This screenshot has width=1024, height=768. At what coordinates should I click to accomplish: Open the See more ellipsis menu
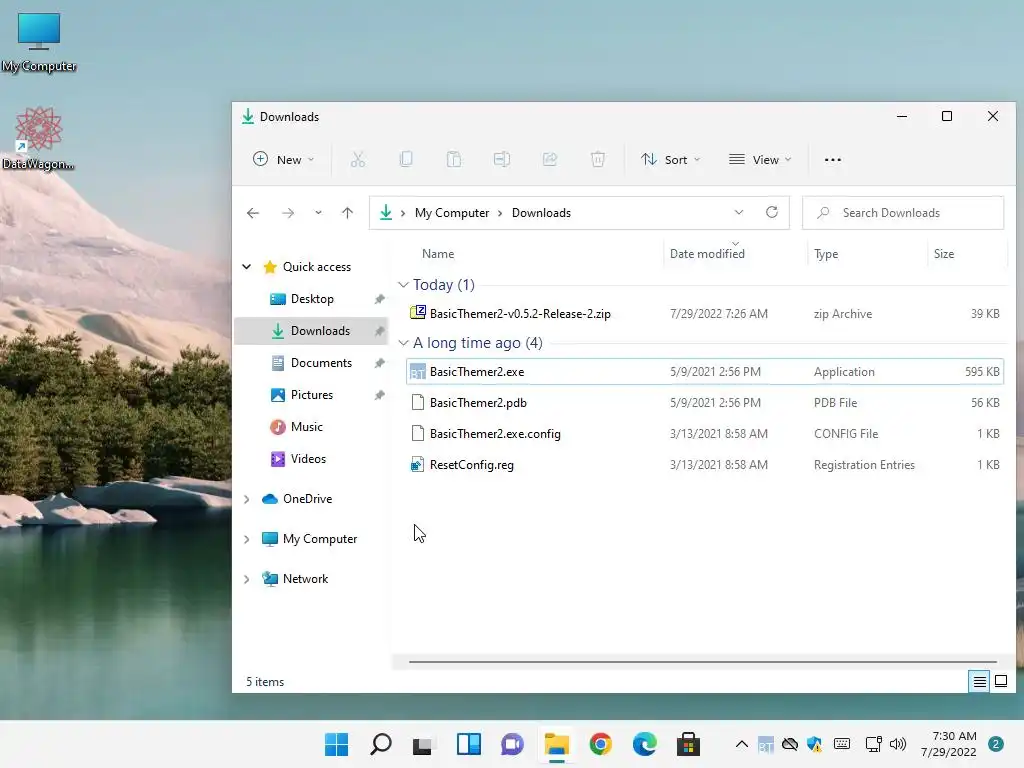click(x=833, y=159)
